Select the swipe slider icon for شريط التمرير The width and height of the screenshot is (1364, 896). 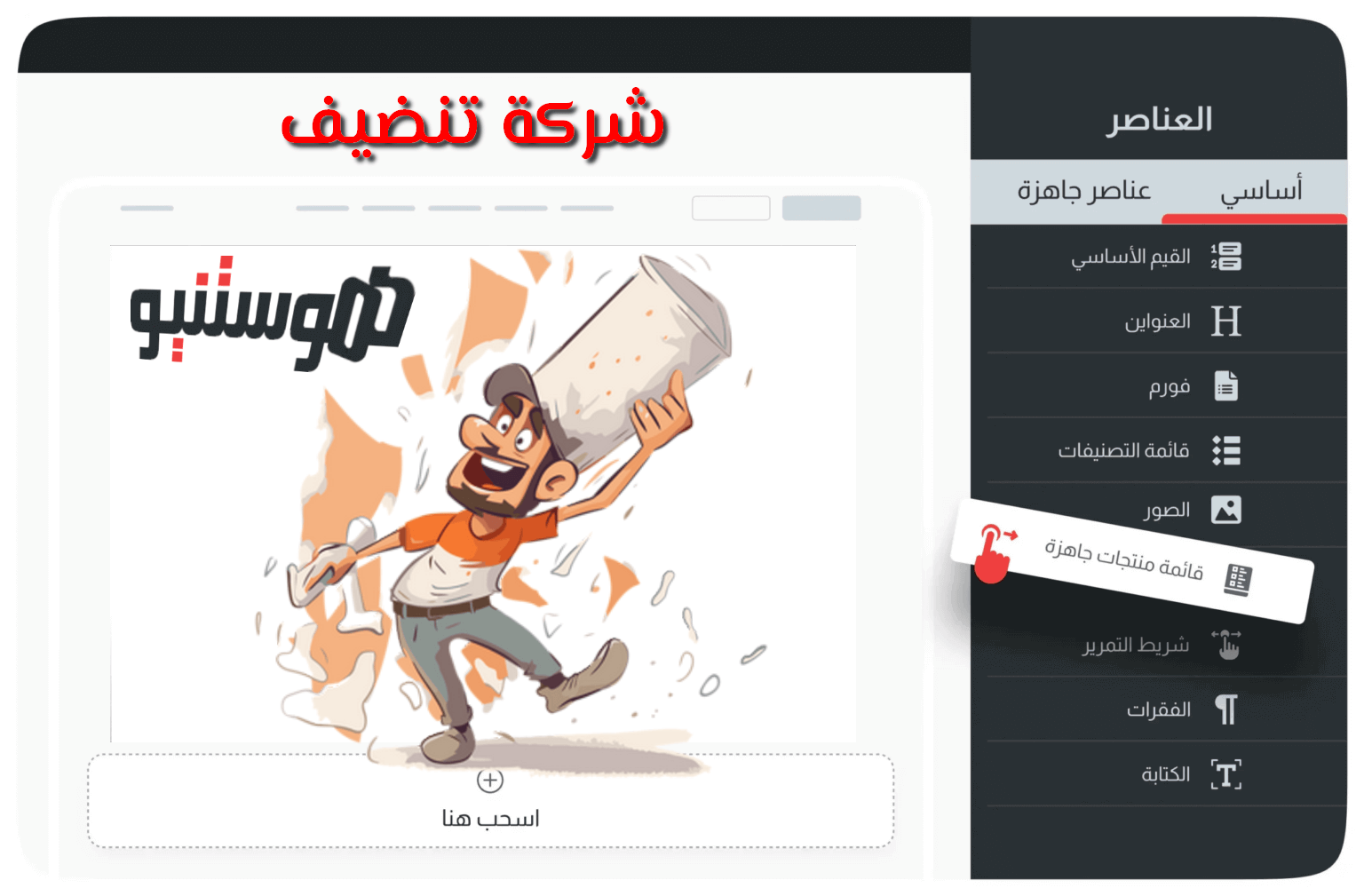[x=1226, y=645]
